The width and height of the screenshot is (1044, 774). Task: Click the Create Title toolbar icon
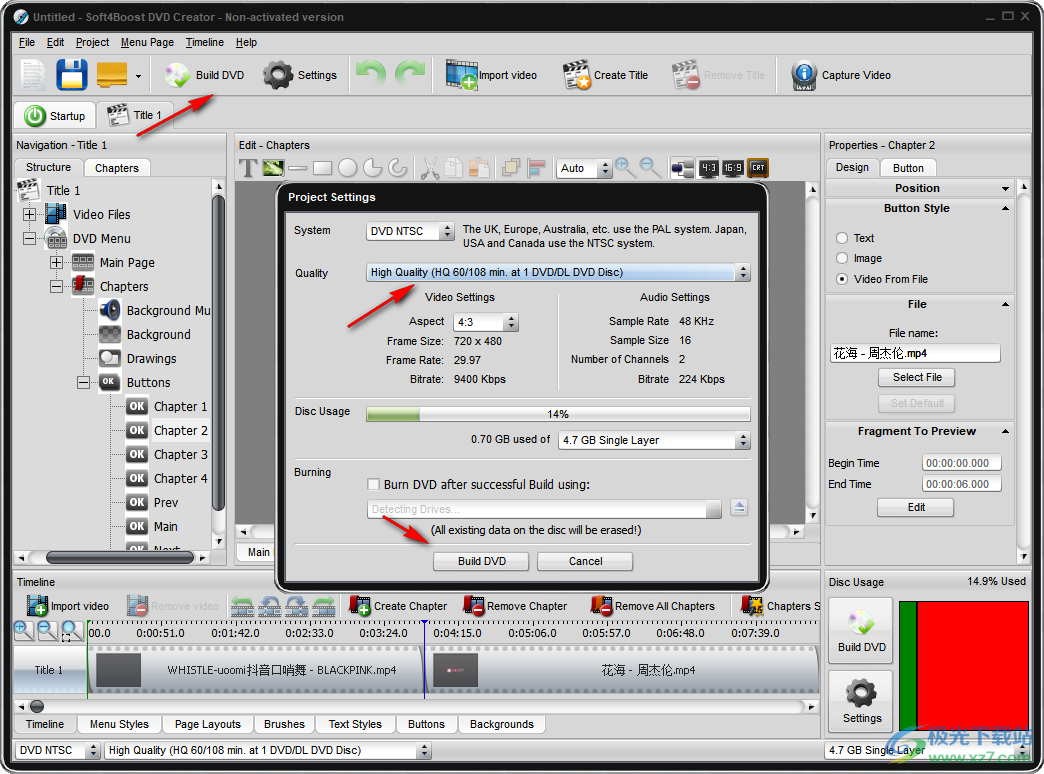[605, 75]
